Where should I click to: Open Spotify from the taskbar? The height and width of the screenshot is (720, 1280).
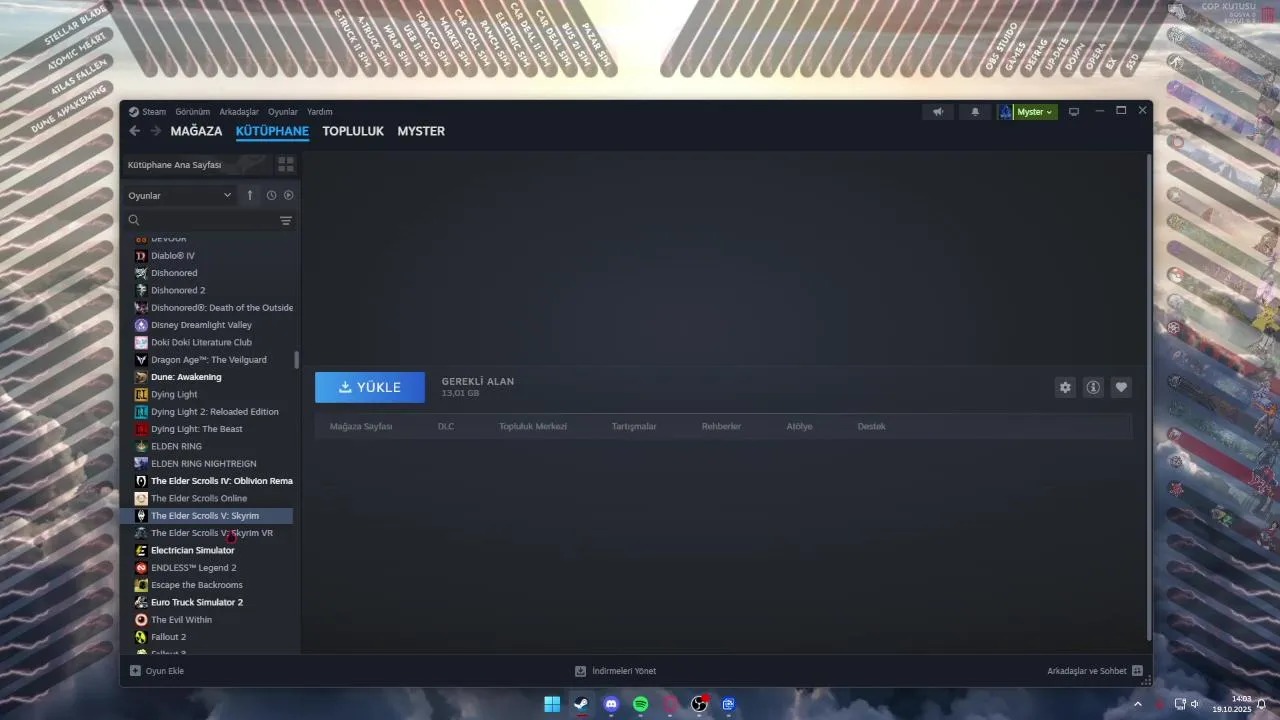click(x=641, y=704)
